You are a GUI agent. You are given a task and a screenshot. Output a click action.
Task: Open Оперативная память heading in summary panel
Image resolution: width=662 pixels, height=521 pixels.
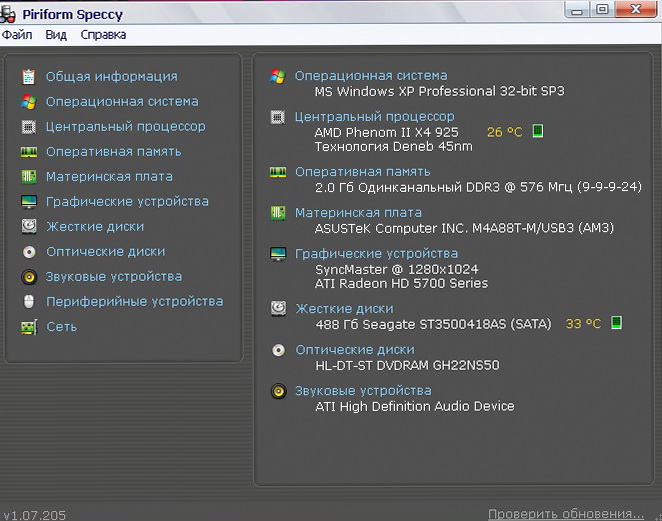362,172
